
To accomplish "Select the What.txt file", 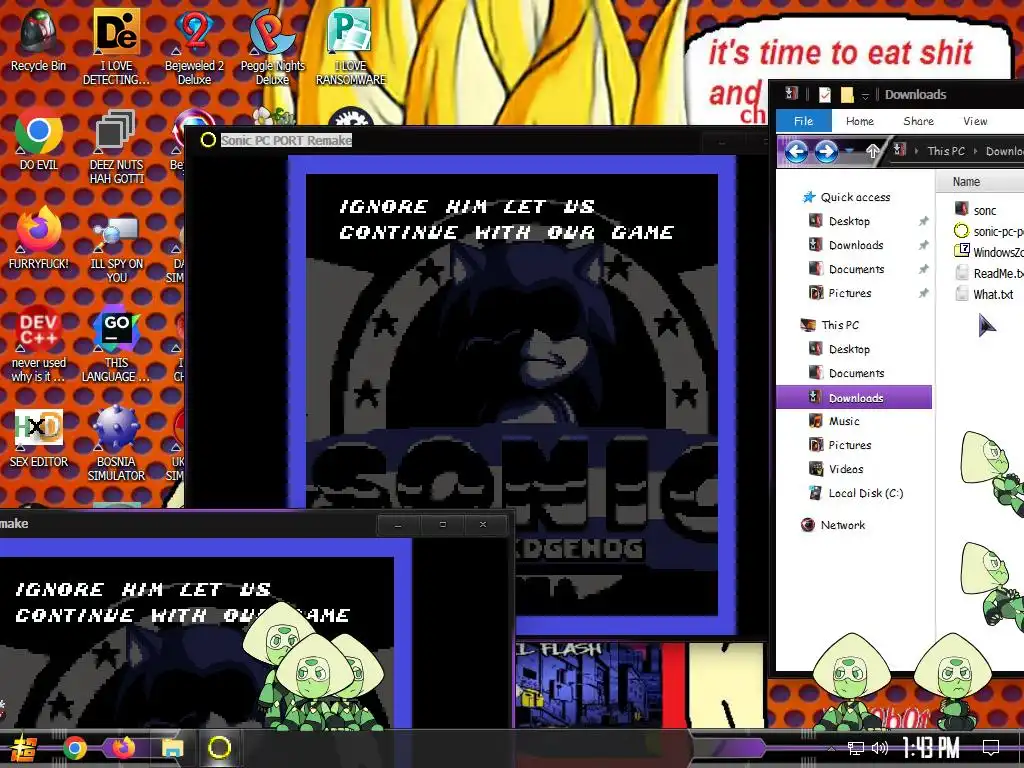I will pos(984,294).
